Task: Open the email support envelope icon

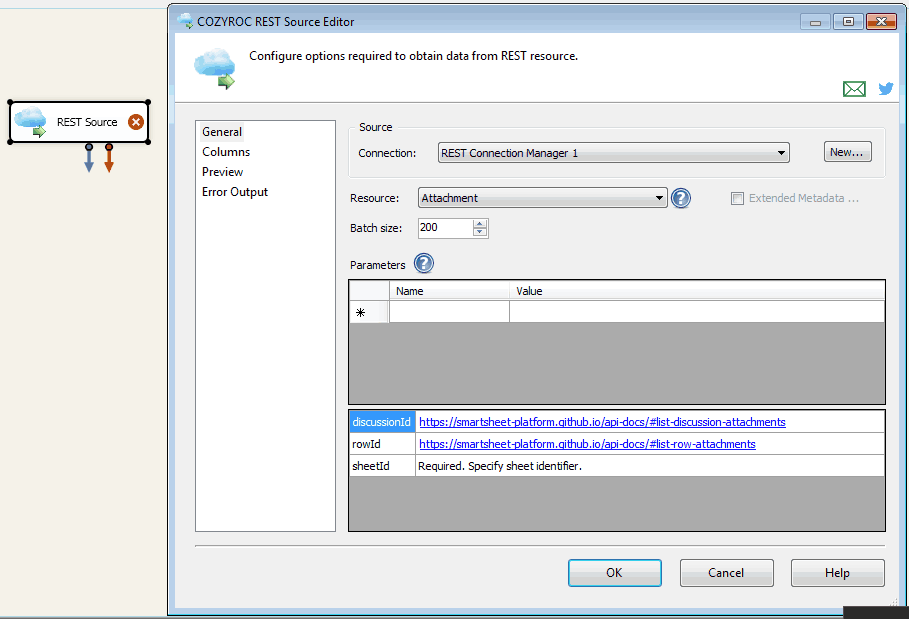Action: pyautogui.click(x=854, y=89)
